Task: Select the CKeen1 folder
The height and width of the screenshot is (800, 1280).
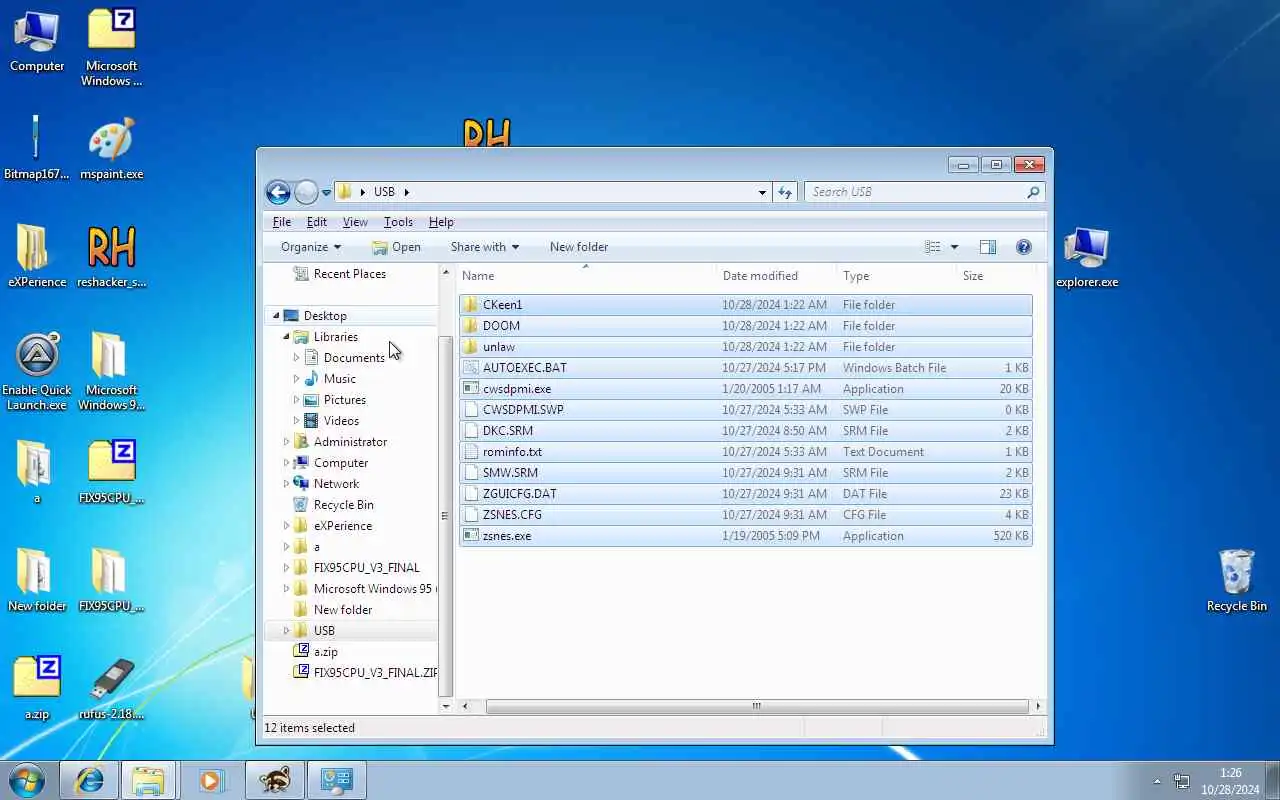Action: 746,305
